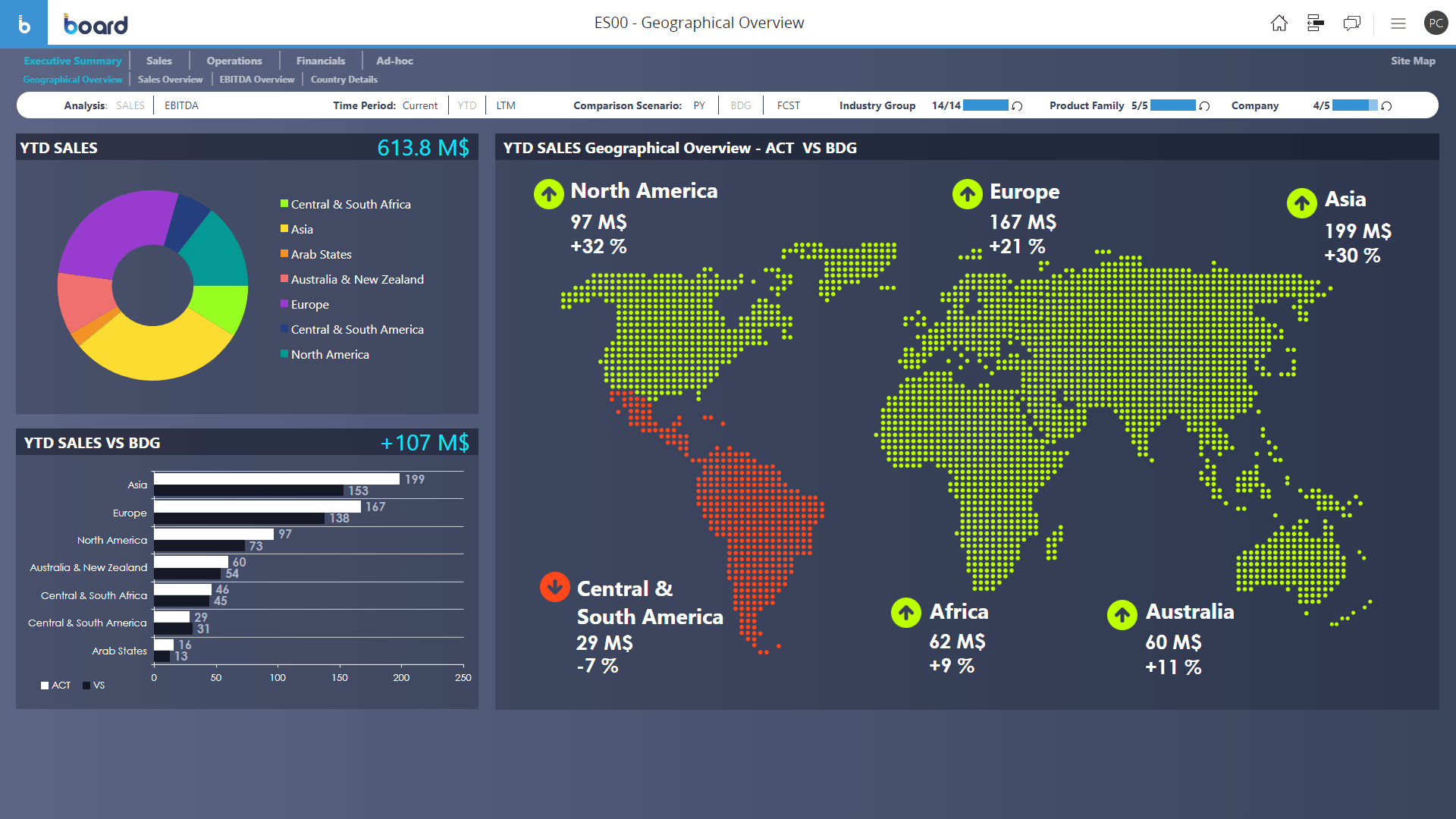Open the presentation/layout icon in header
Screen dimensions: 1456x819
point(1316,24)
